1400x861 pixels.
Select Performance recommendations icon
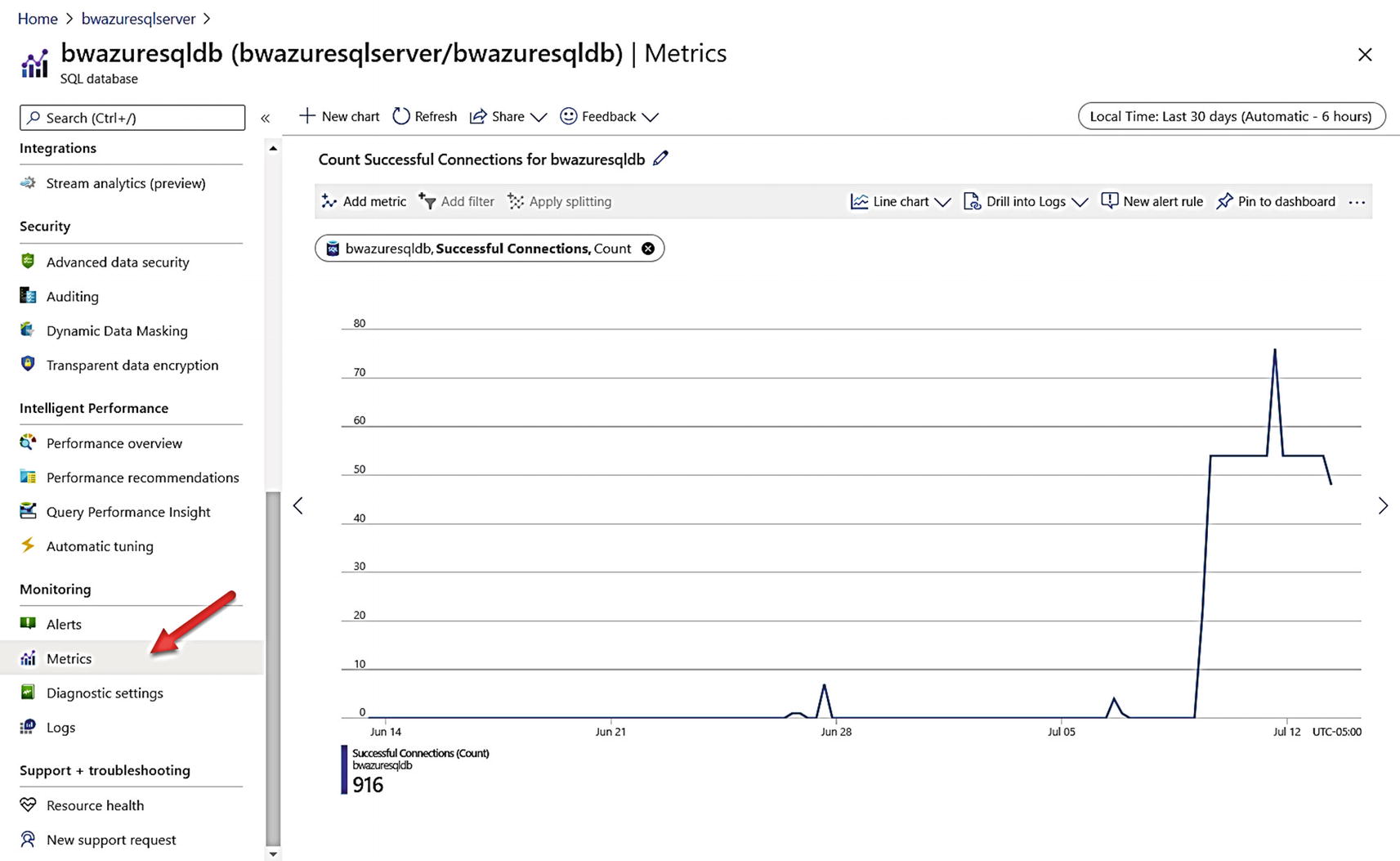[x=28, y=477]
